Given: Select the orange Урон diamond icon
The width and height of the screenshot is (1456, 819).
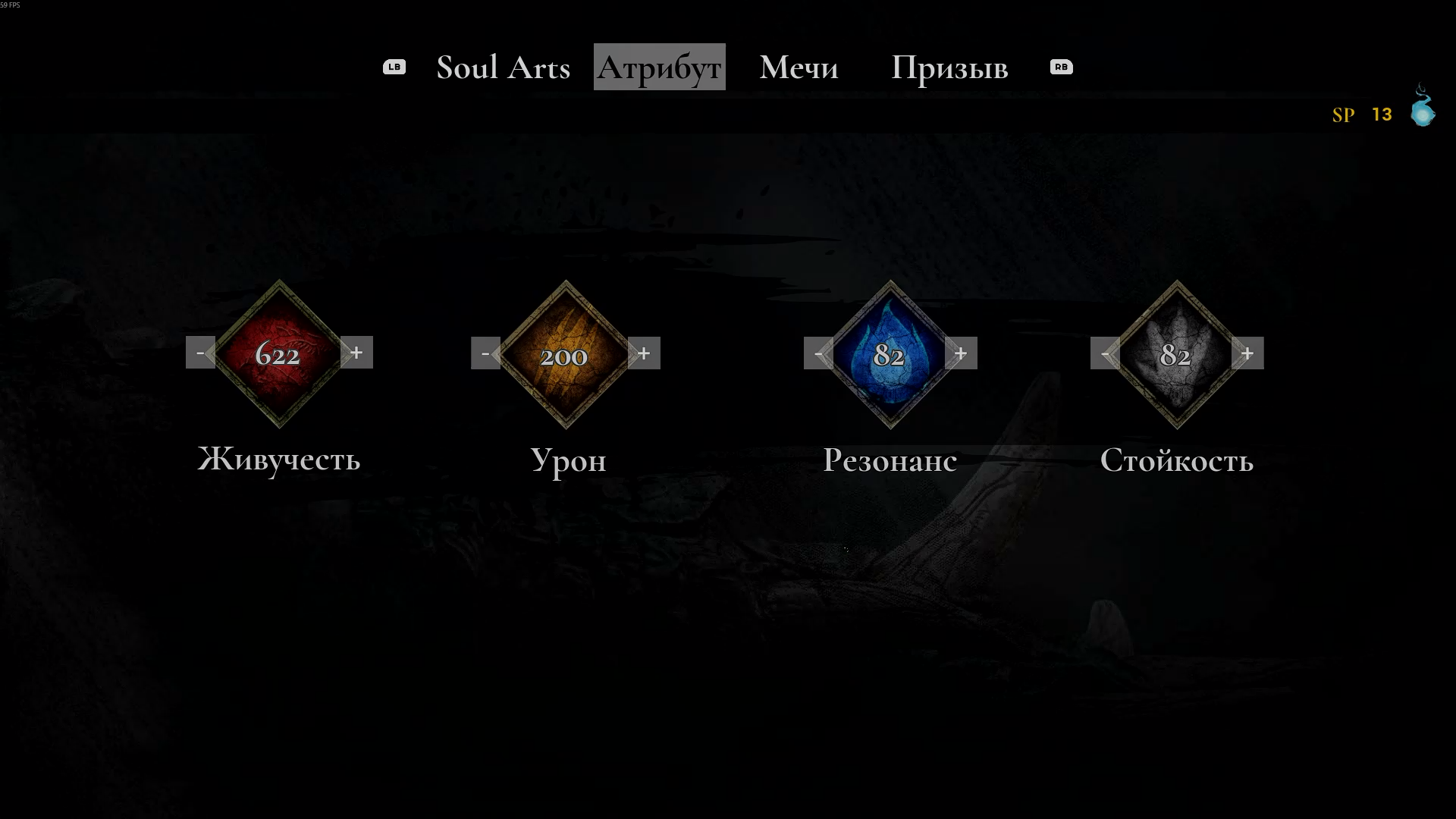Looking at the screenshot, I should coord(565,354).
